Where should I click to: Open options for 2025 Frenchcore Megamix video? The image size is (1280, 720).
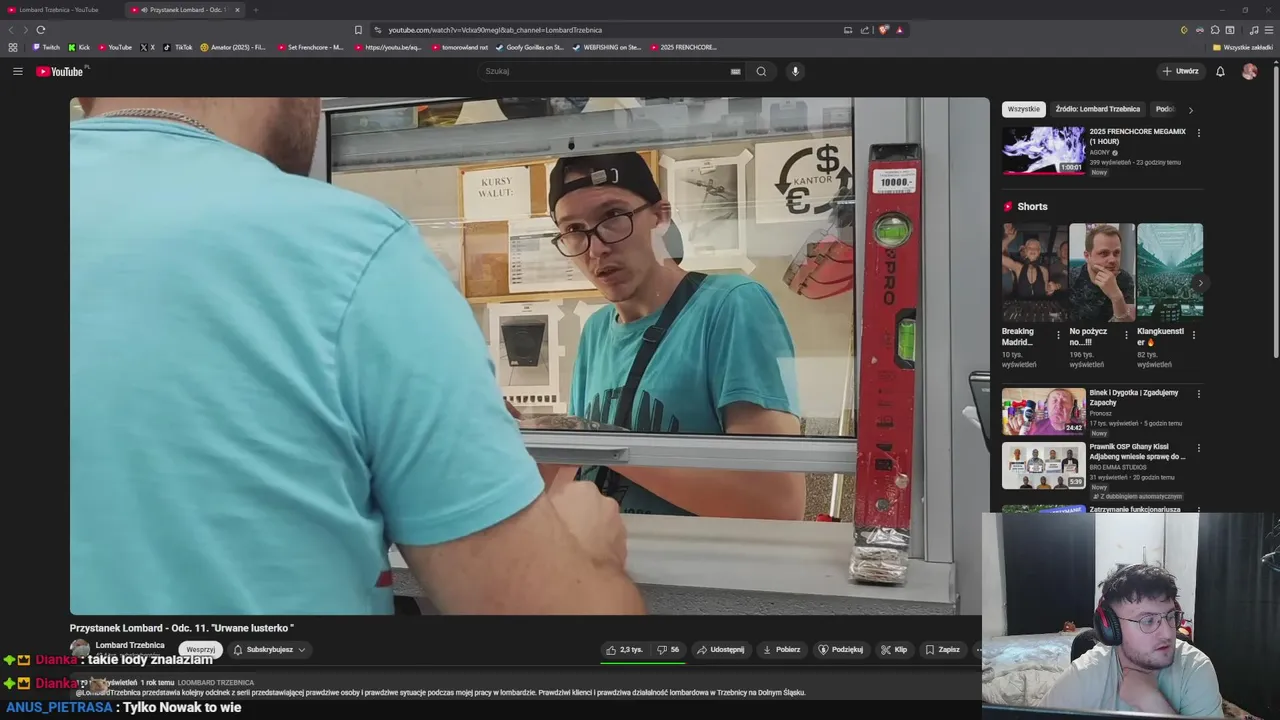(x=1199, y=132)
